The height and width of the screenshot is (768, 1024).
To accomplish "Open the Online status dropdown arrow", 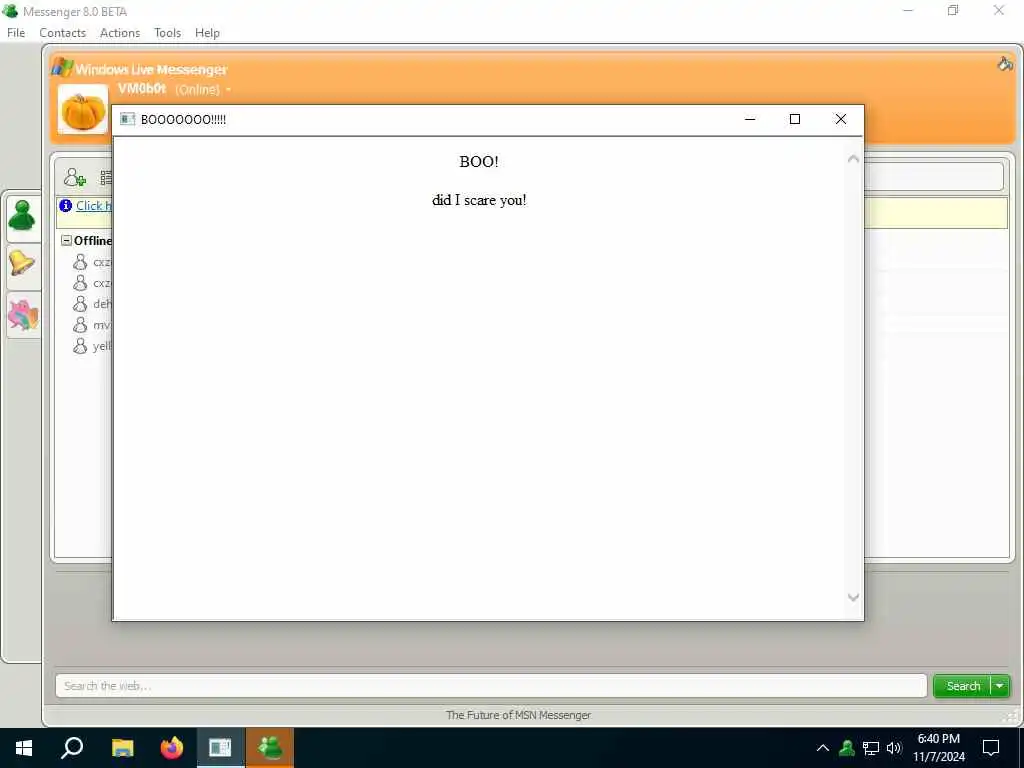I will pos(228,89).
